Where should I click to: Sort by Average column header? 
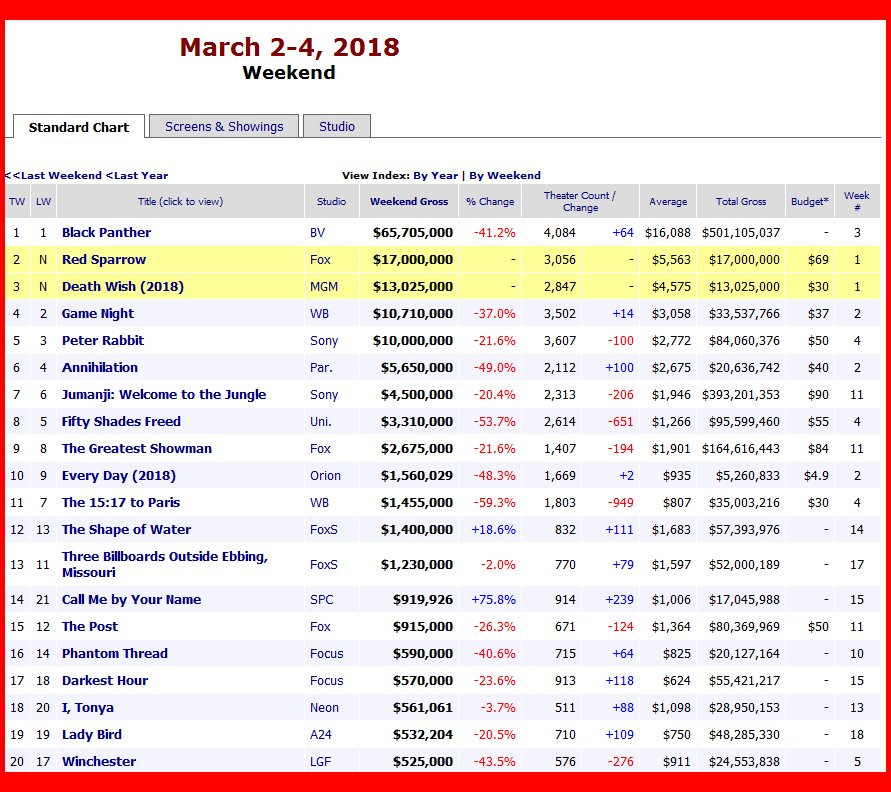coord(668,201)
